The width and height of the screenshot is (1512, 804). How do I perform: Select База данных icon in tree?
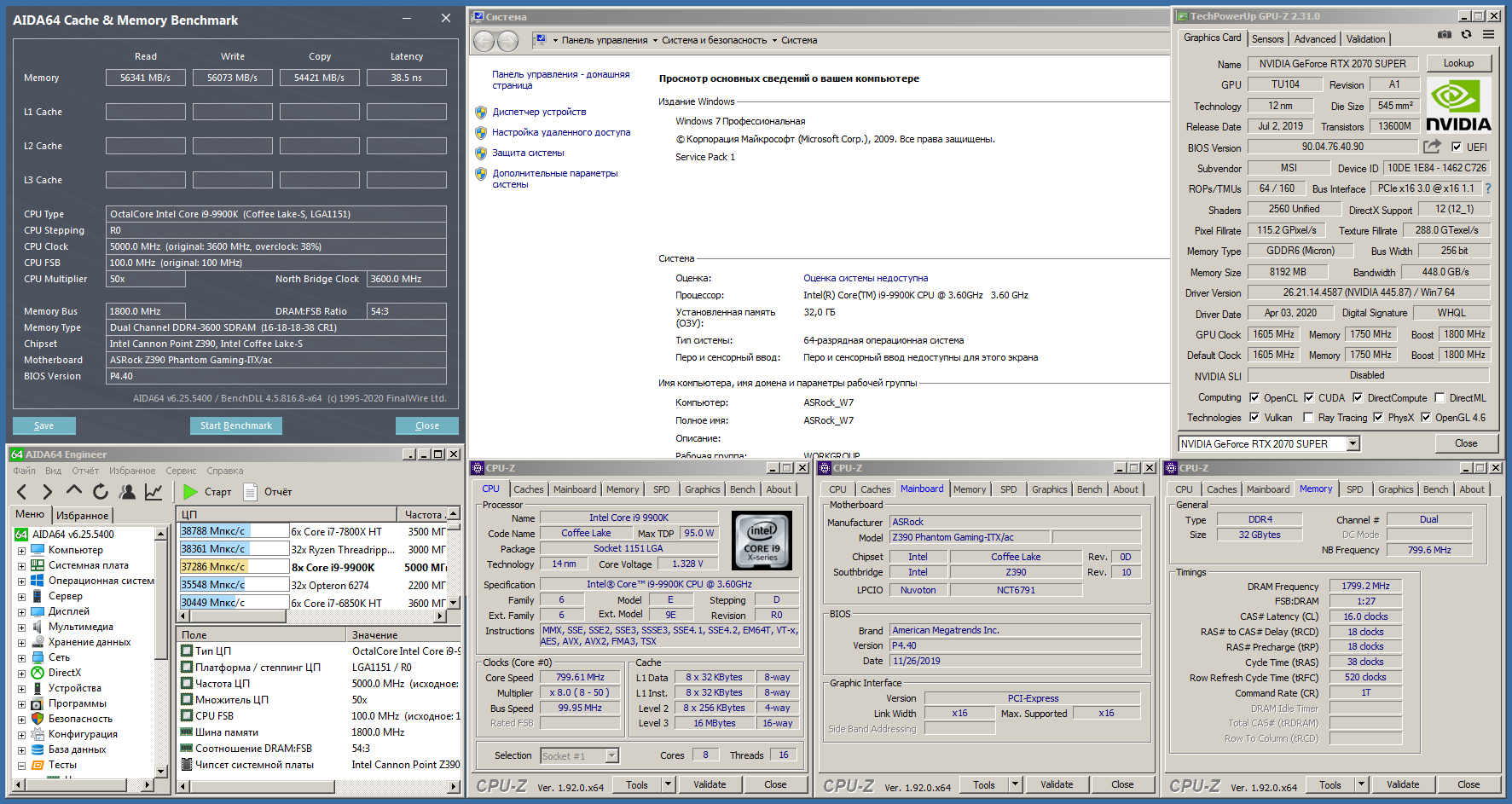pyautogui.click(x=38, y=749)
